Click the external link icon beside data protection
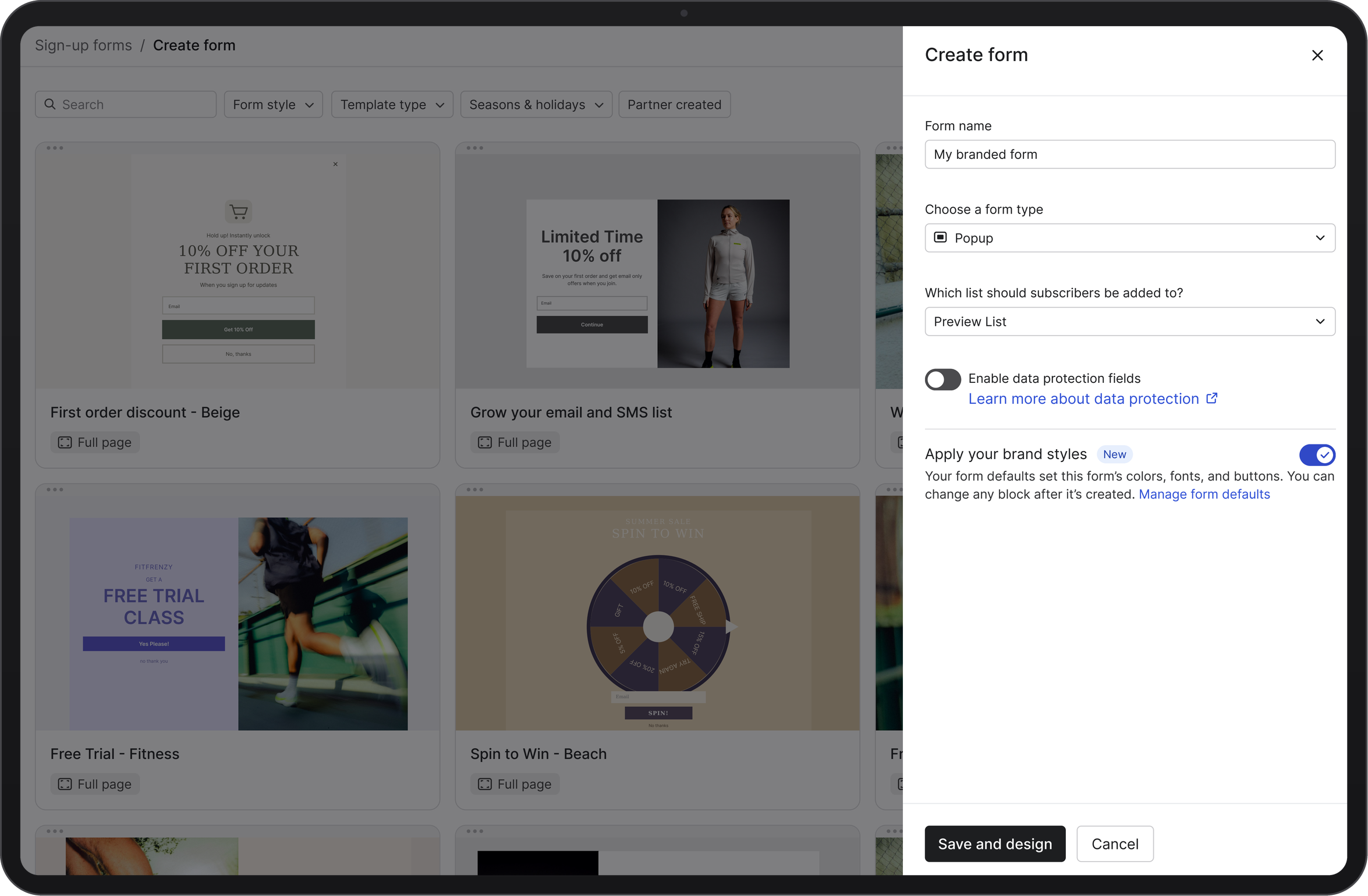 pyautogui.click(x=1211, y=399)
